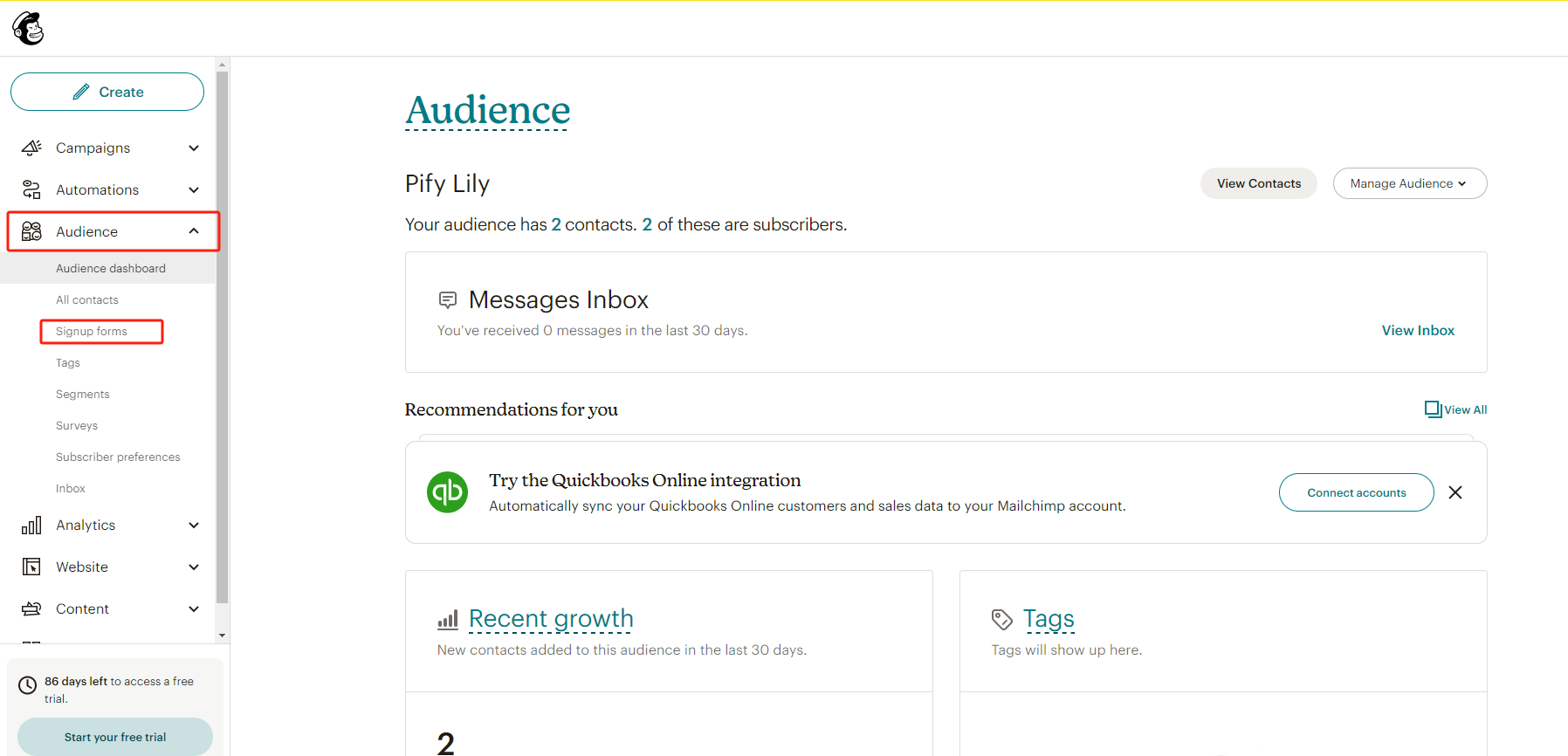Click the Automations workflow icon
The width and height of the screenshot is (1568, 756).
pos(31,189)
